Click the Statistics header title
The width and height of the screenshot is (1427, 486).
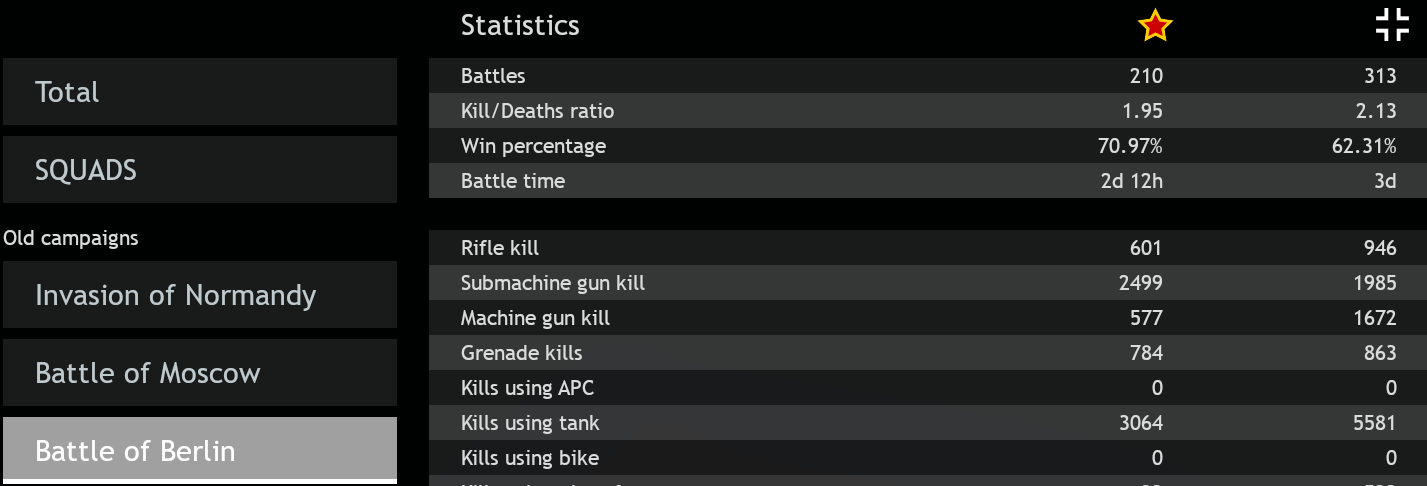pyautogui.click(x=520, y=25)
